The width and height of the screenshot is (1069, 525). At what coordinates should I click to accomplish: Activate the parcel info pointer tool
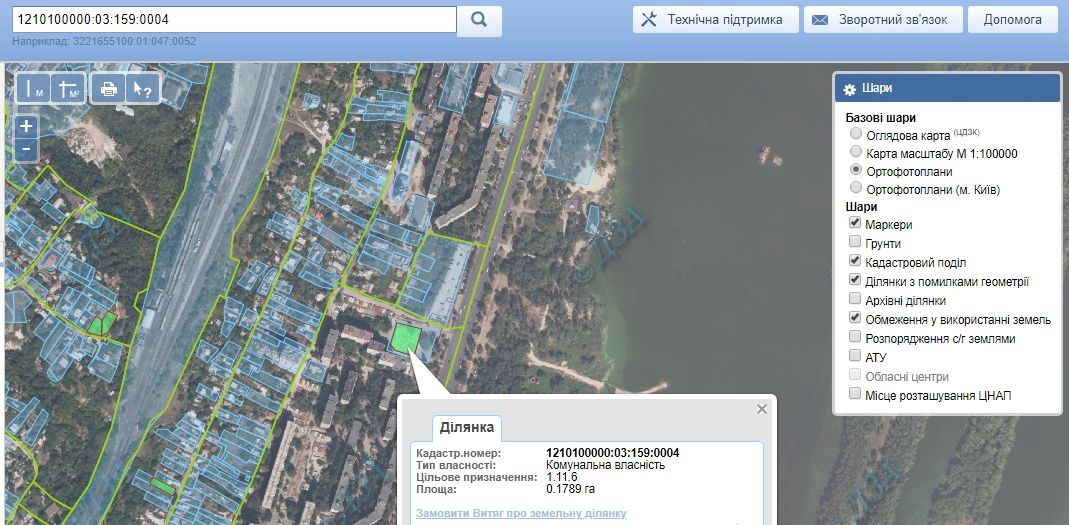tap(142, 88)
